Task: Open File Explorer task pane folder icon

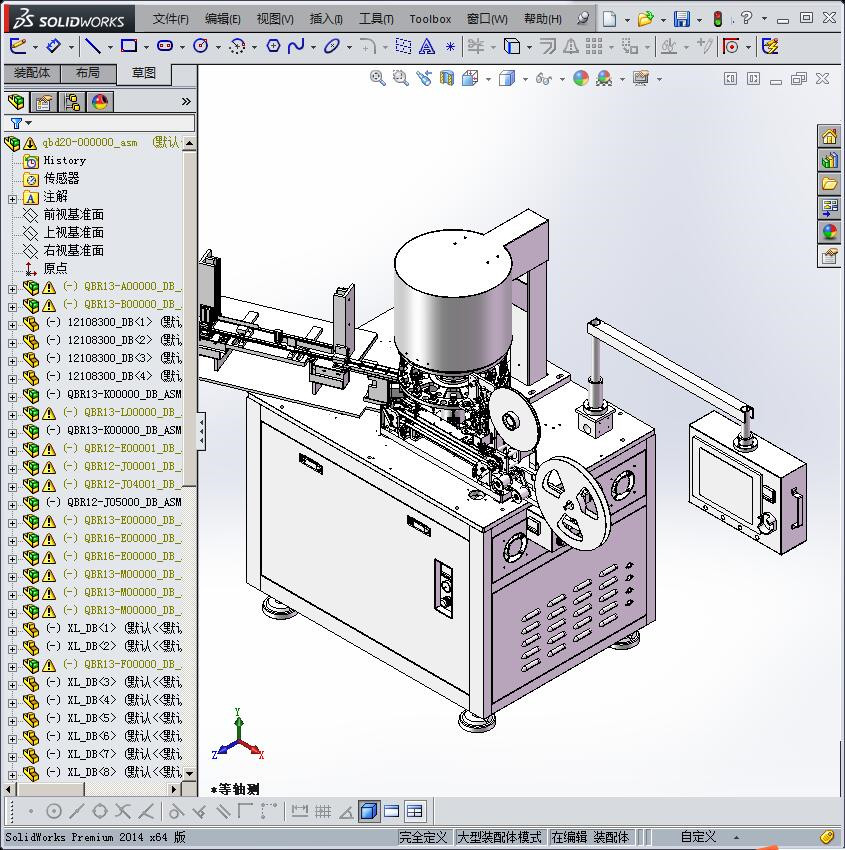Action: (x=829, y=184)
